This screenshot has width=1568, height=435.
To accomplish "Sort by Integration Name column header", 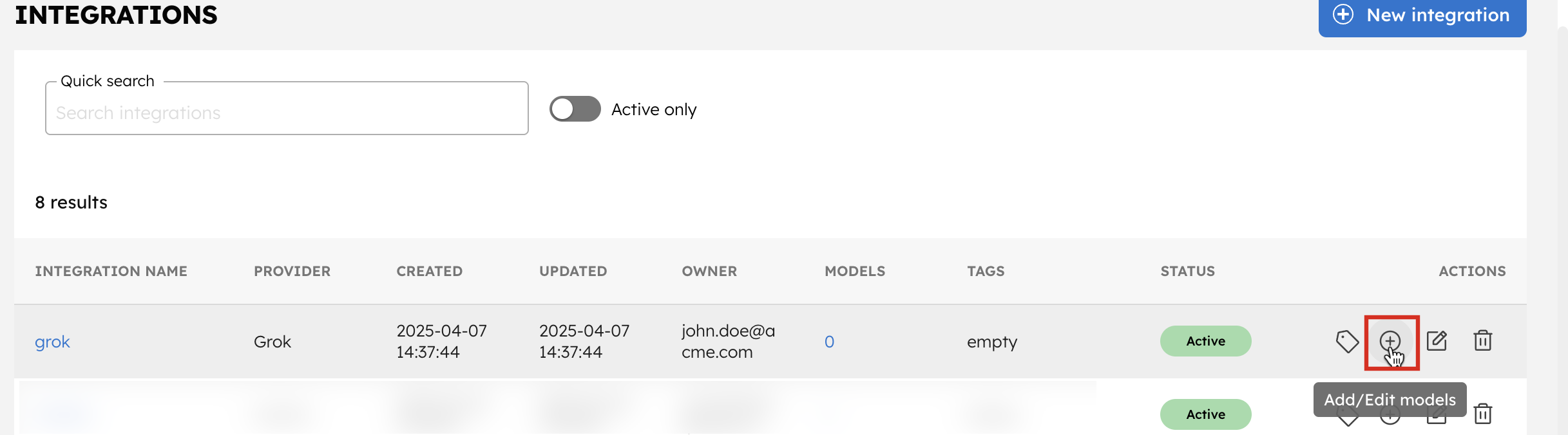I will click(111, 272).
